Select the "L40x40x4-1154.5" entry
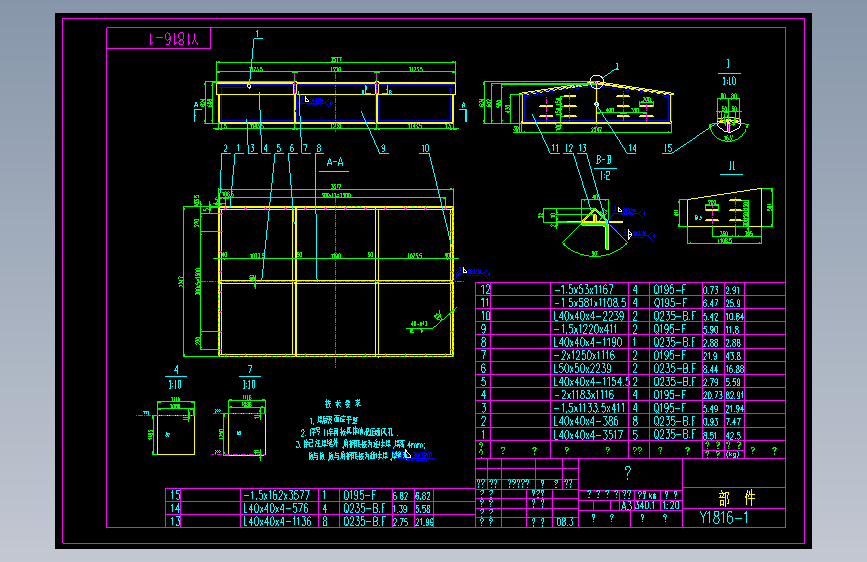This screenshot has height=562, width=867. pos(591,382)
